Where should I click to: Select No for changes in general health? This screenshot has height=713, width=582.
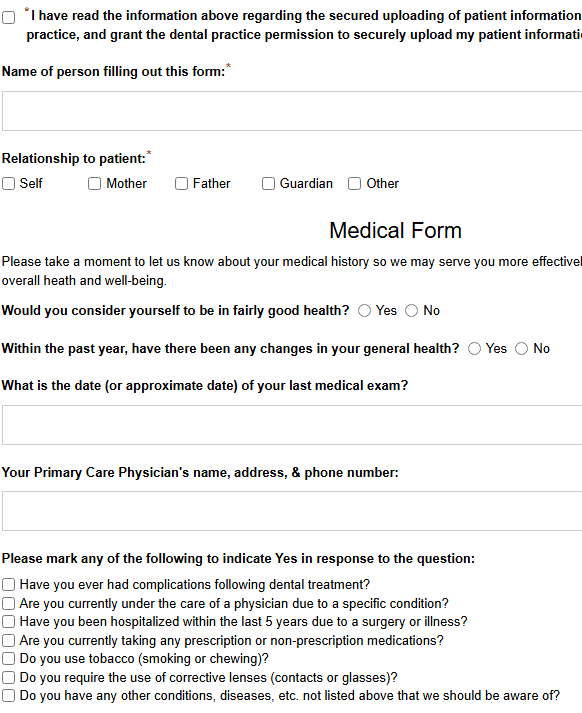click(522, 349)
